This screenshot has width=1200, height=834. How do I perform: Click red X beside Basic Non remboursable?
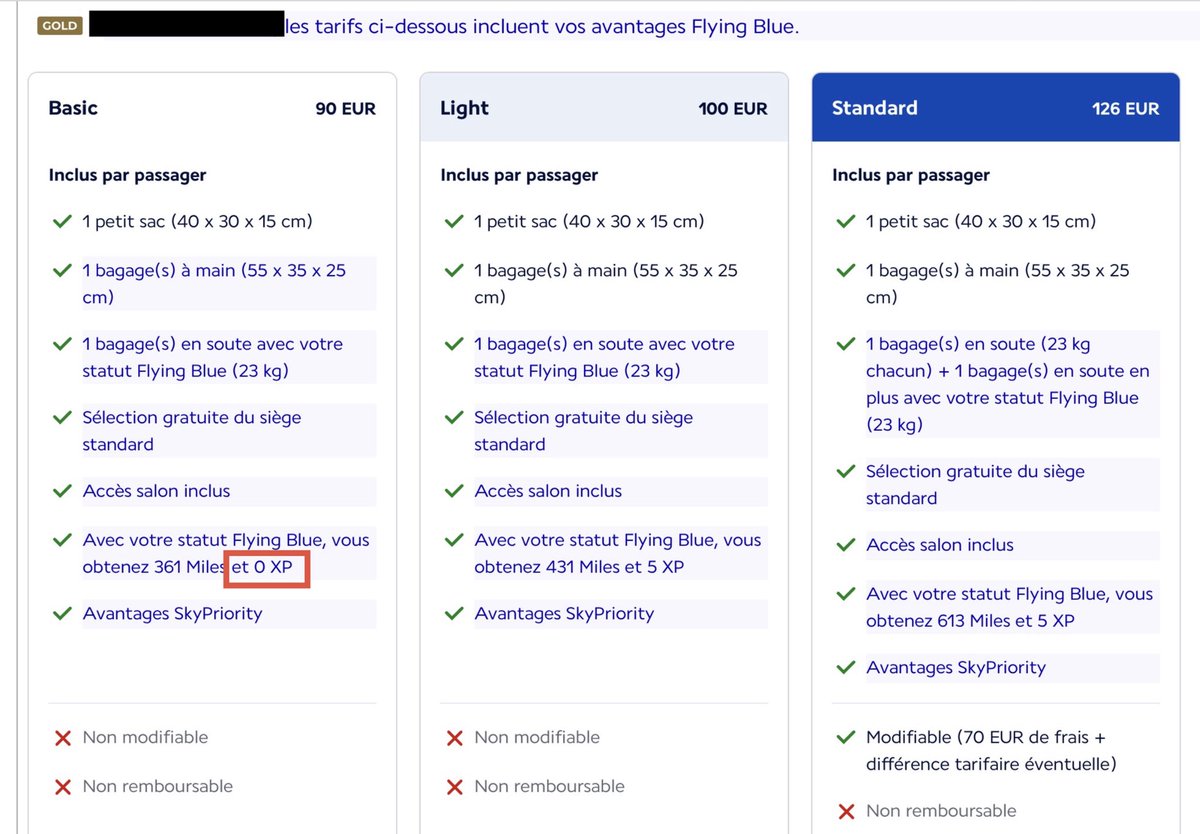[x=62, y=787]
